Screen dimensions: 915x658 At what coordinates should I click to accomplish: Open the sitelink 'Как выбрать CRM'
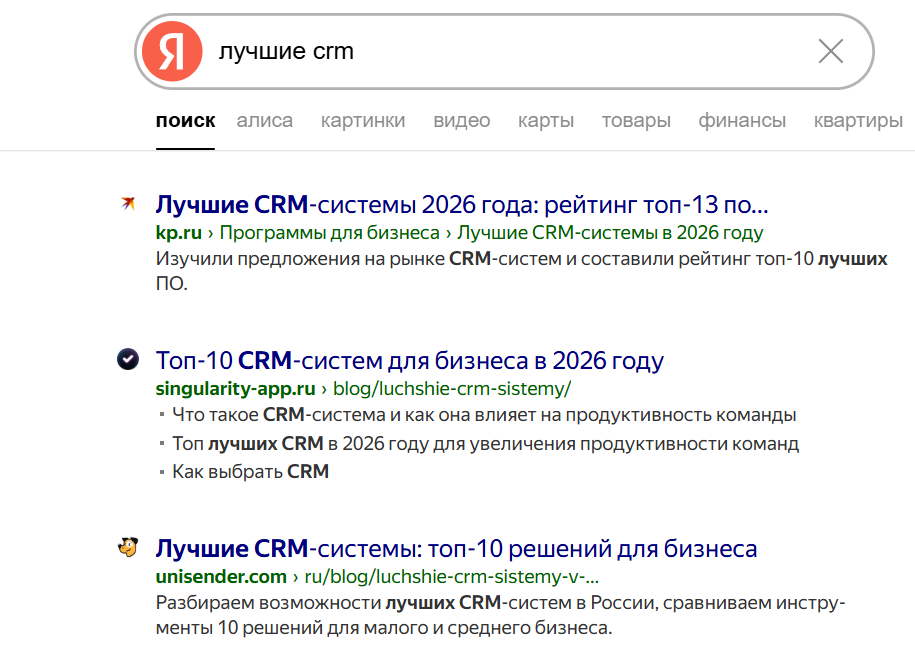pyautogui.click(x=249, y=470)
